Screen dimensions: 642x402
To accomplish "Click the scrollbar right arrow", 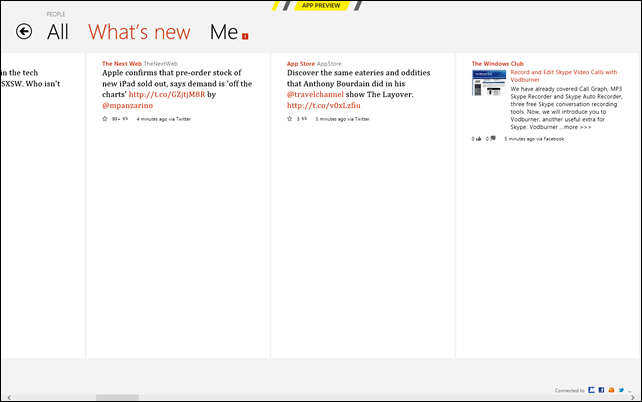I will (x=632, y=397).
